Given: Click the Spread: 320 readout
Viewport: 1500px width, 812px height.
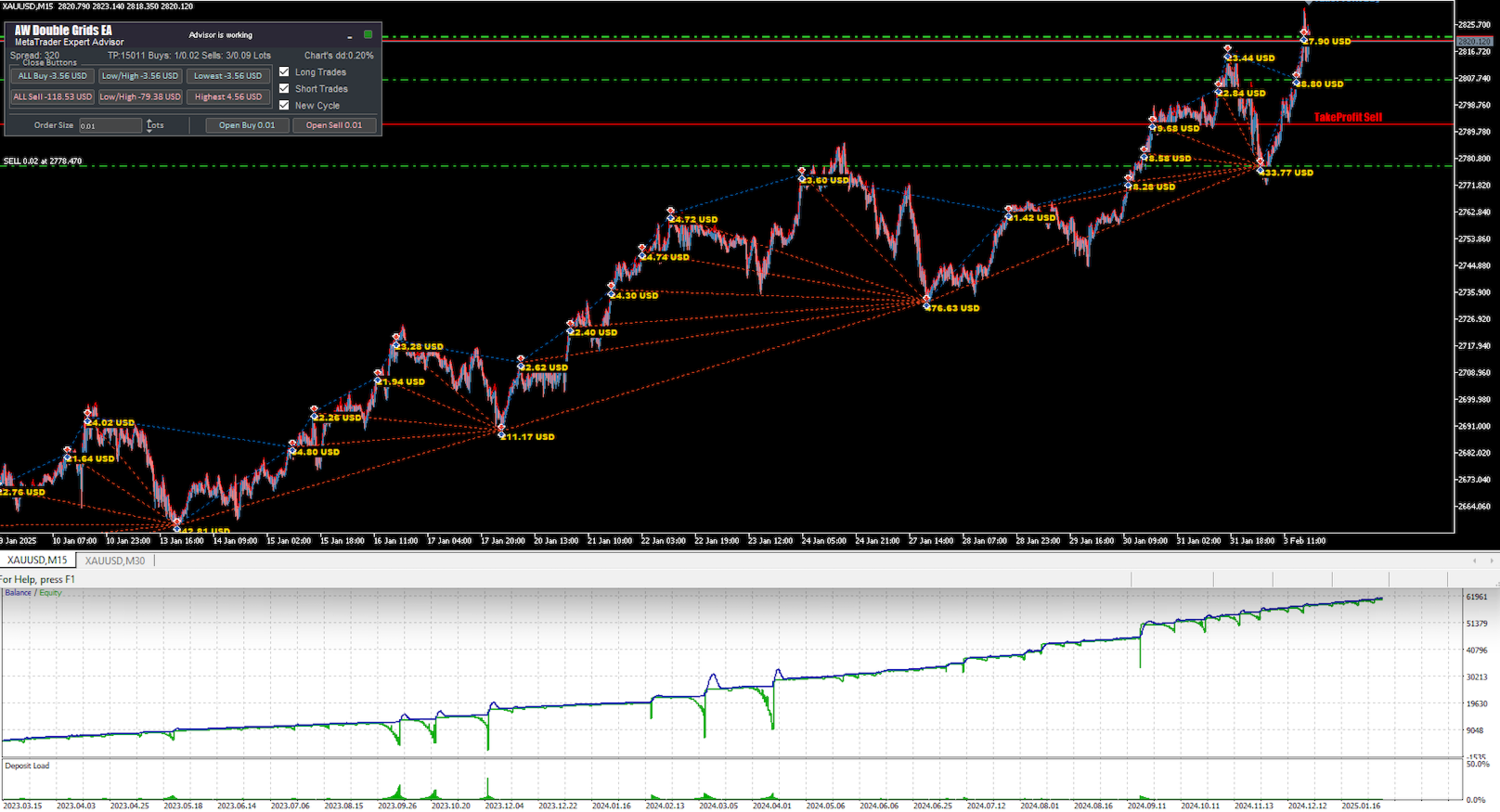Looking at the screenshot, I should point(34,56).
